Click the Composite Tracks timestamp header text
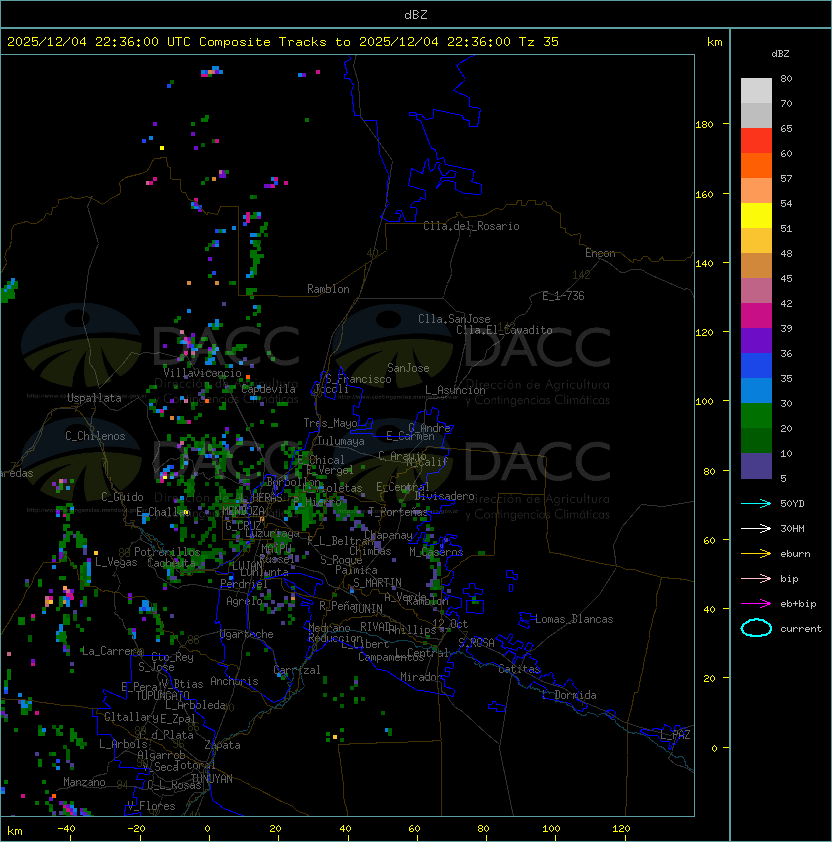 tap(283, 42)
